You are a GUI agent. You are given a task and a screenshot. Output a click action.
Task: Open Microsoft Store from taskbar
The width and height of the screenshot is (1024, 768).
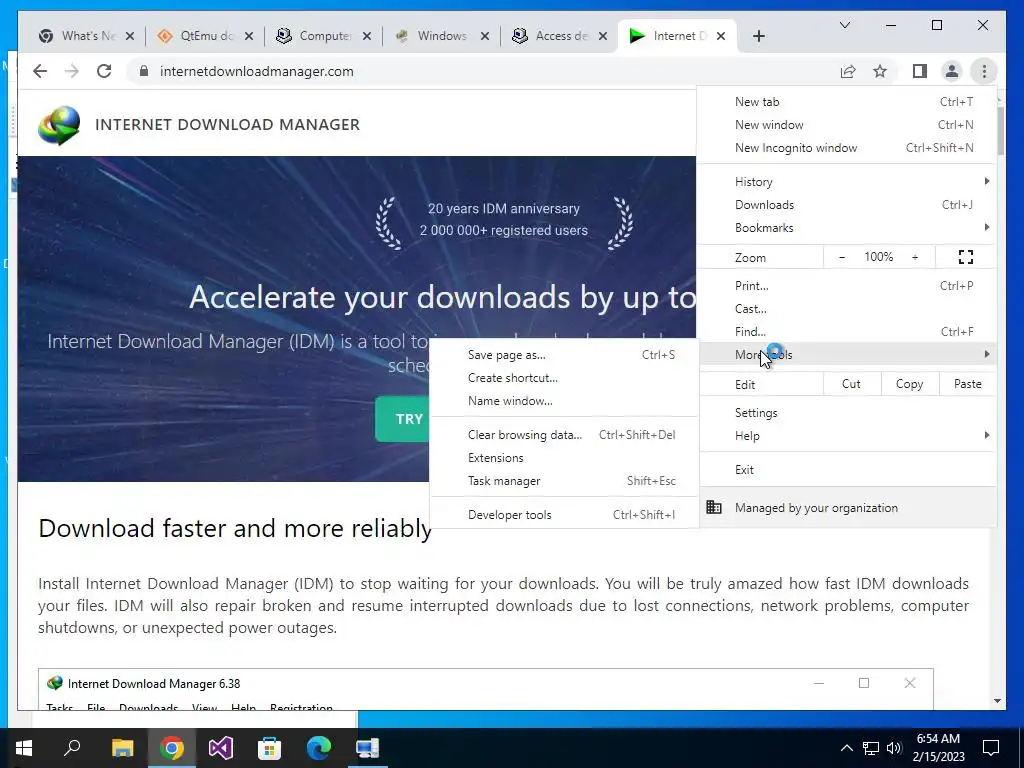tap(270, 748)
